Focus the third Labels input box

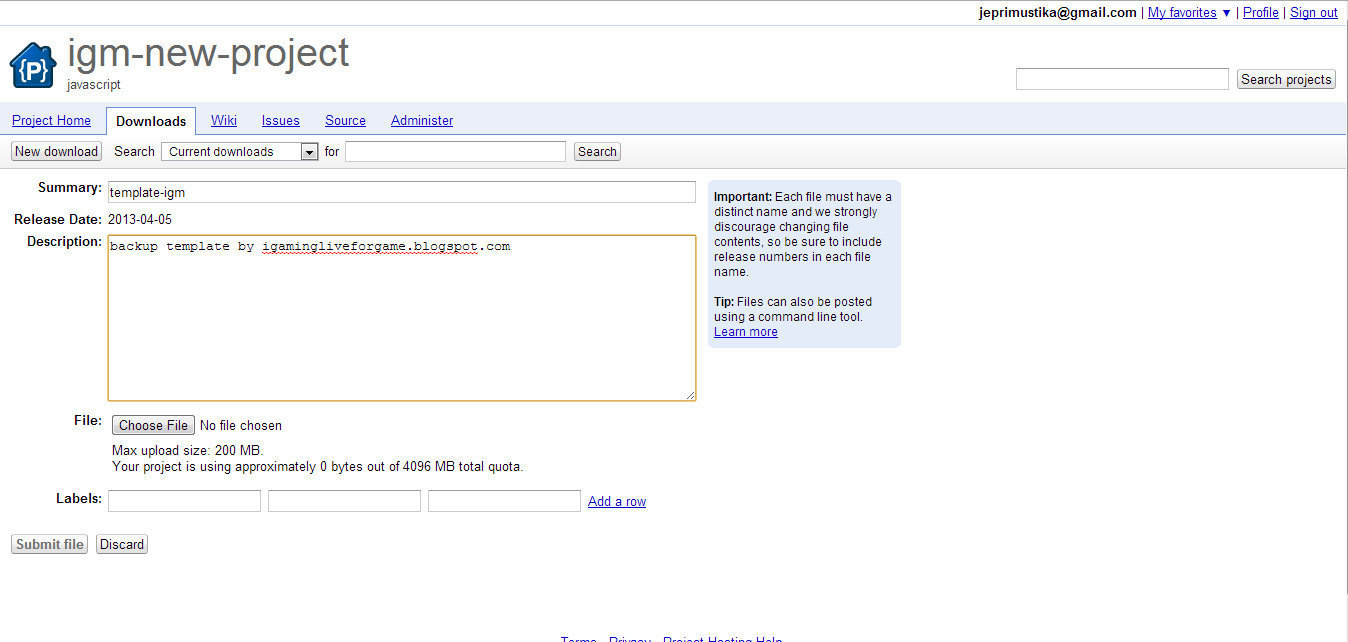pyautogui.click(x=504, y=501)
